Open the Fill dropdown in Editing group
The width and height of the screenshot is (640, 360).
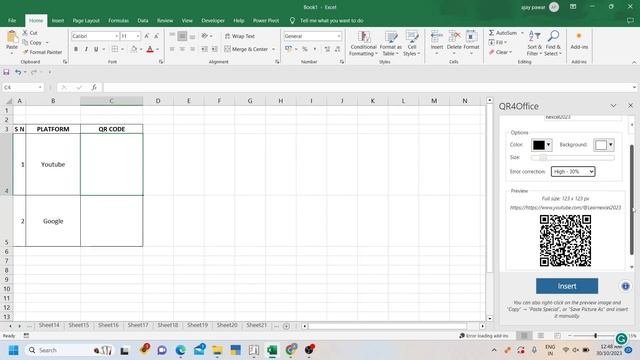pyautogui.click(x=498, y=42)
